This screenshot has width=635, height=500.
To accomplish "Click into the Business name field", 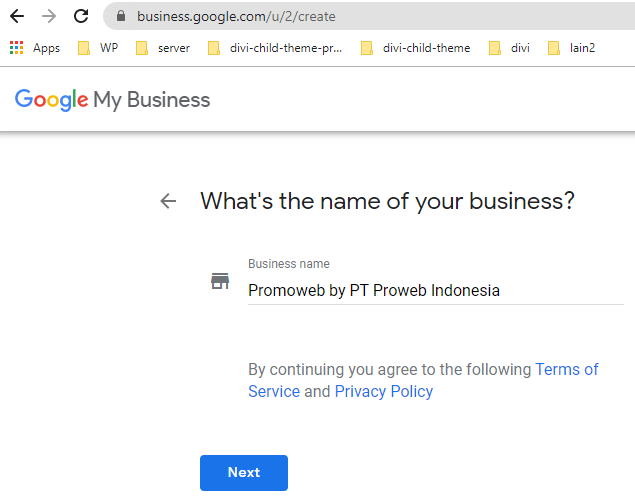I will click(x=436, y=291).
